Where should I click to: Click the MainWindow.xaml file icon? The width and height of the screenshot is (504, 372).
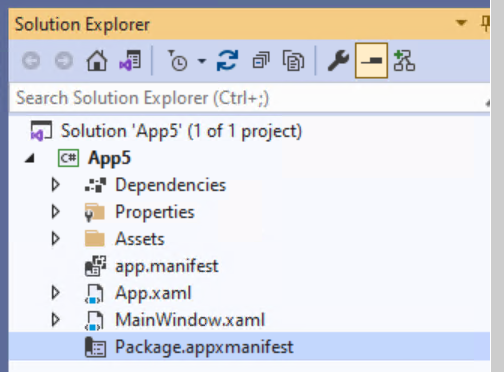click(x=94, y=321)
